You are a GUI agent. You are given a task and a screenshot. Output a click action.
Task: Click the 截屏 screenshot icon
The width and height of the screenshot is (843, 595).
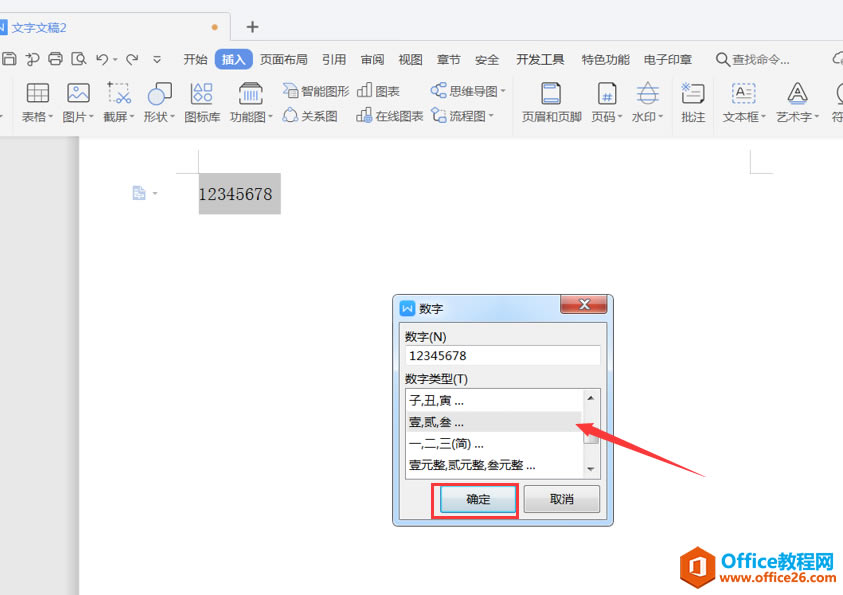(119, 94)
